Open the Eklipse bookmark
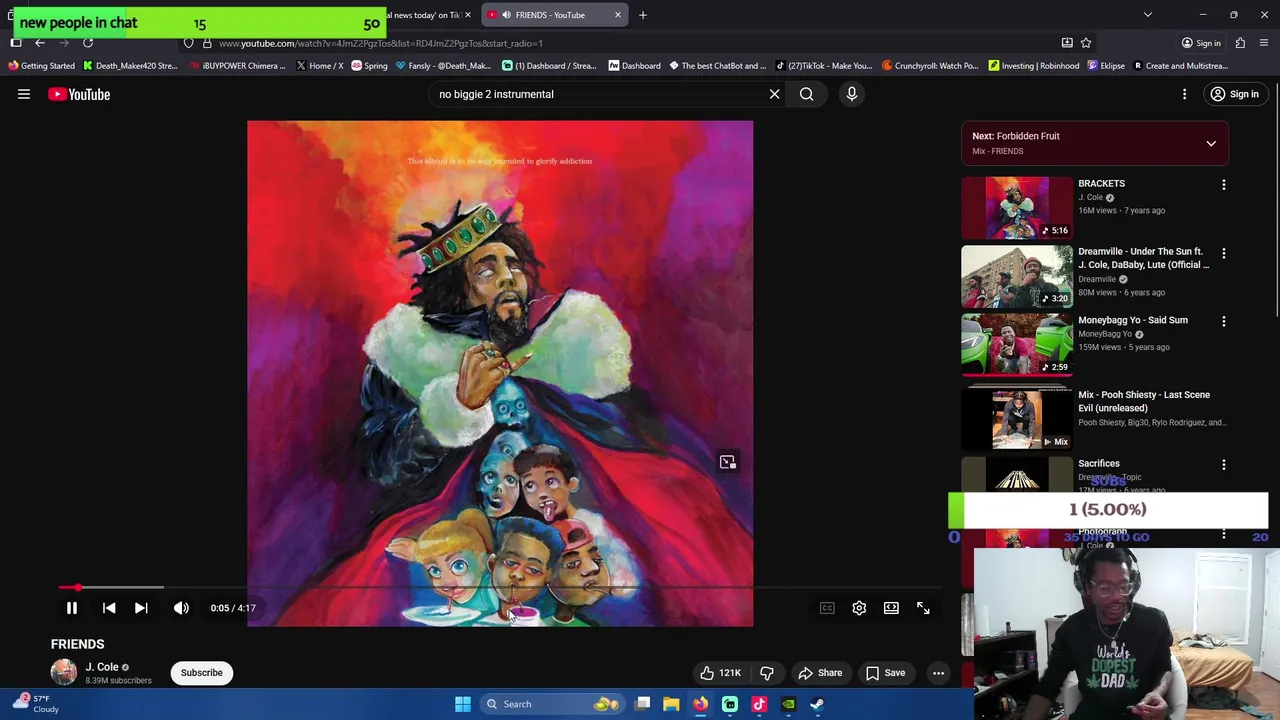Screen dimensions: 1280x720 click(x=1106, y=66)
